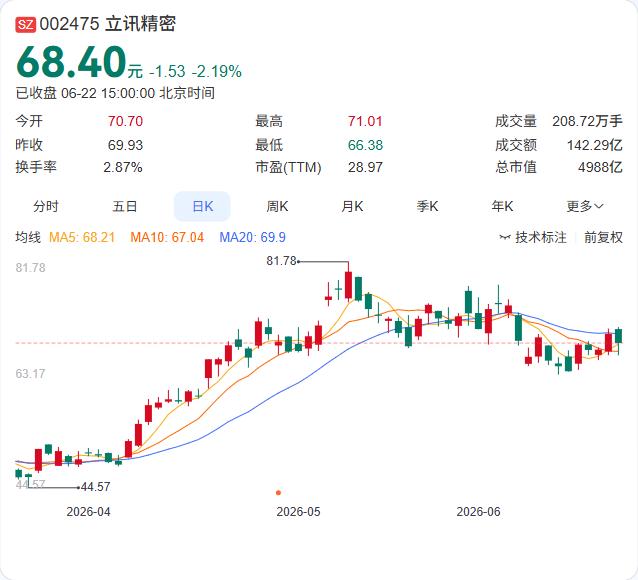This screenshot has width=638, height=580.
Task: Switch to the 年K yearly chart tab
Action: [502, 206]
